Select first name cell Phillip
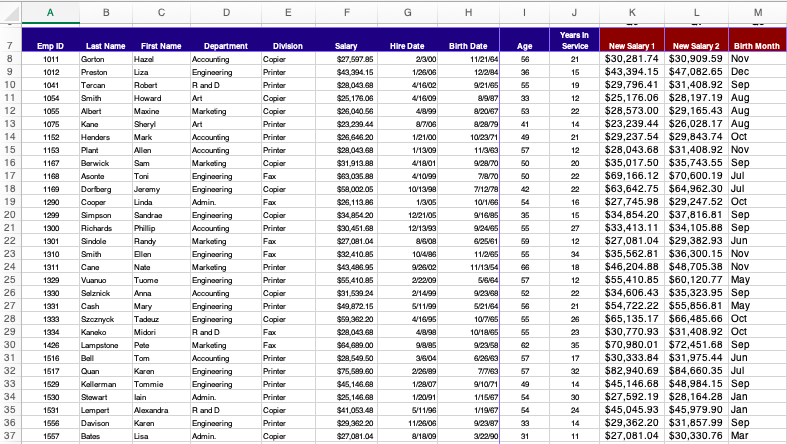The height and width of the screenshot is (444, 787). tap(161, 228)
